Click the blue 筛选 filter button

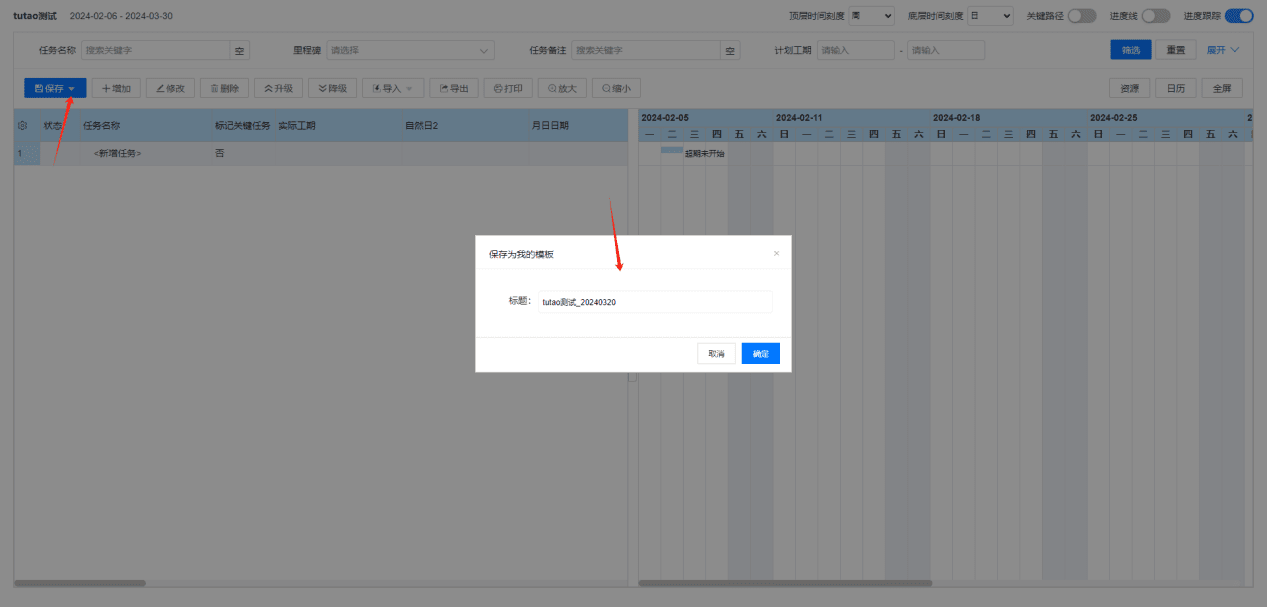tap(1131, 50)
